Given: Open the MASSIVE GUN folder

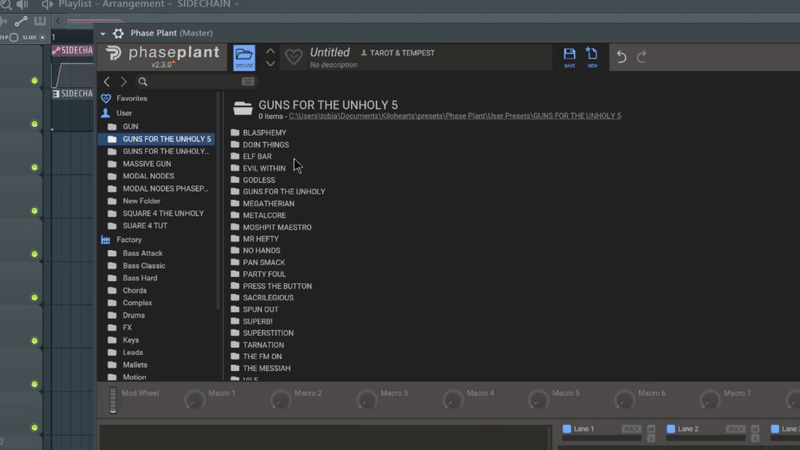Looking at the screenshot, I should pyautogui.click(x=146, y=164).
